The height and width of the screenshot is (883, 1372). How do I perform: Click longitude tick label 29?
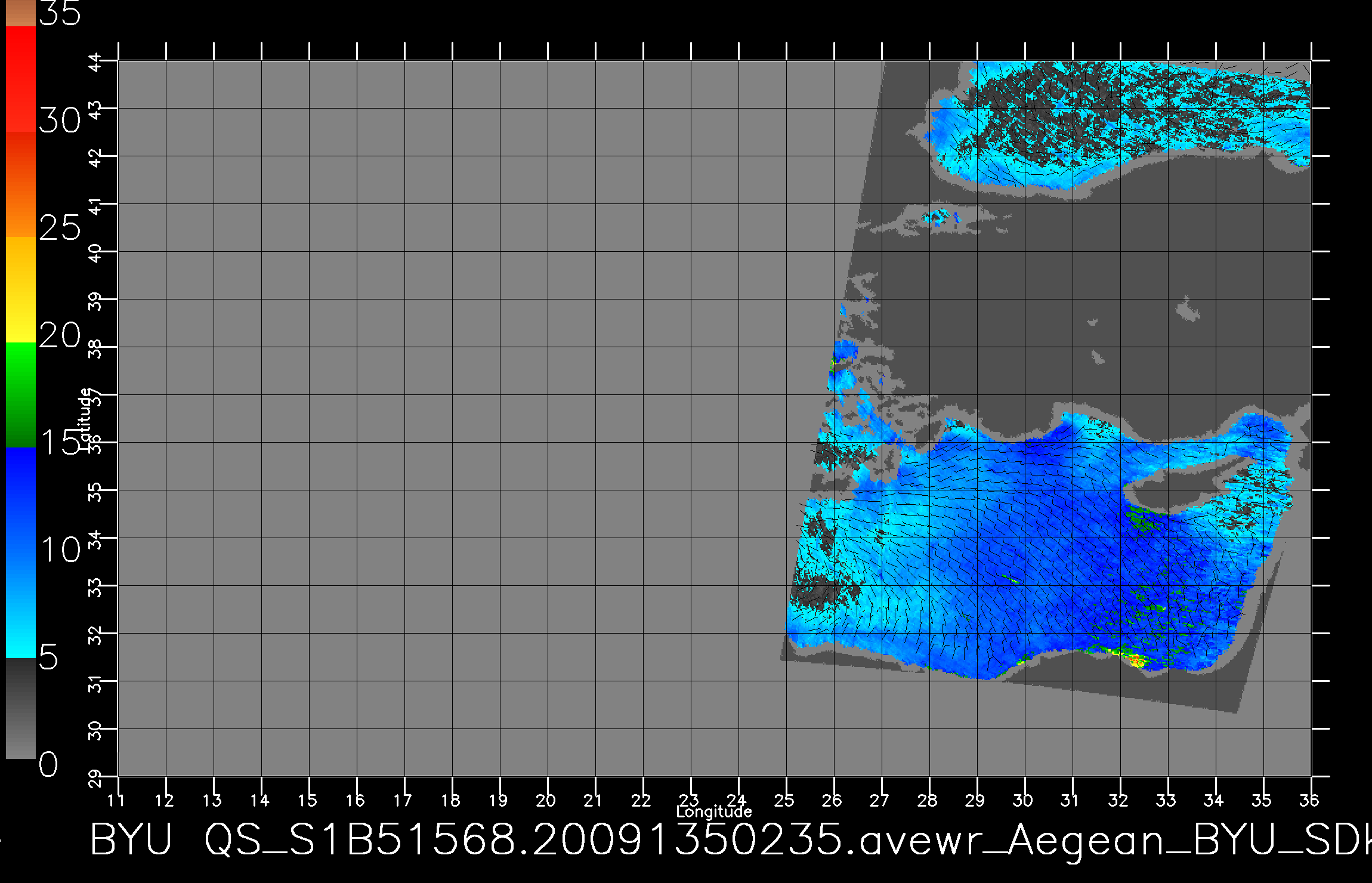(x=975, y=800)
